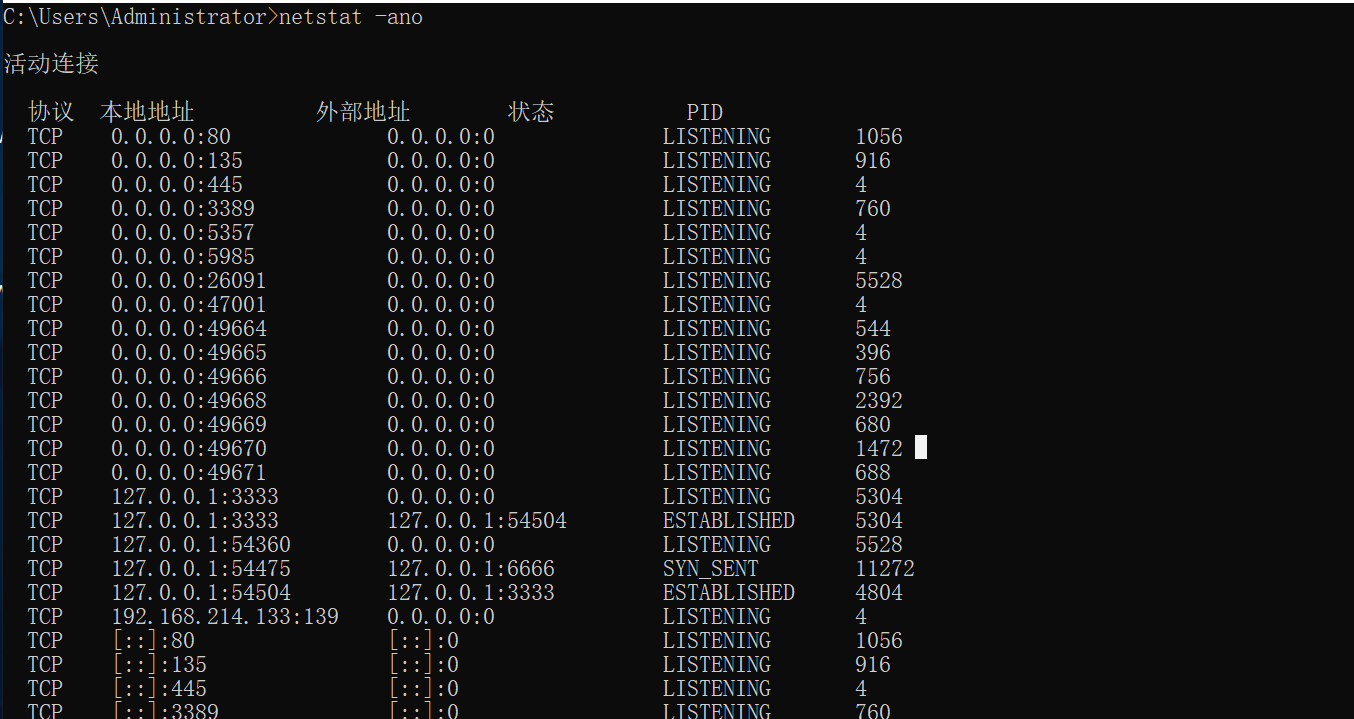
Task: Click the 状态 column header
Action: point(531,112)
